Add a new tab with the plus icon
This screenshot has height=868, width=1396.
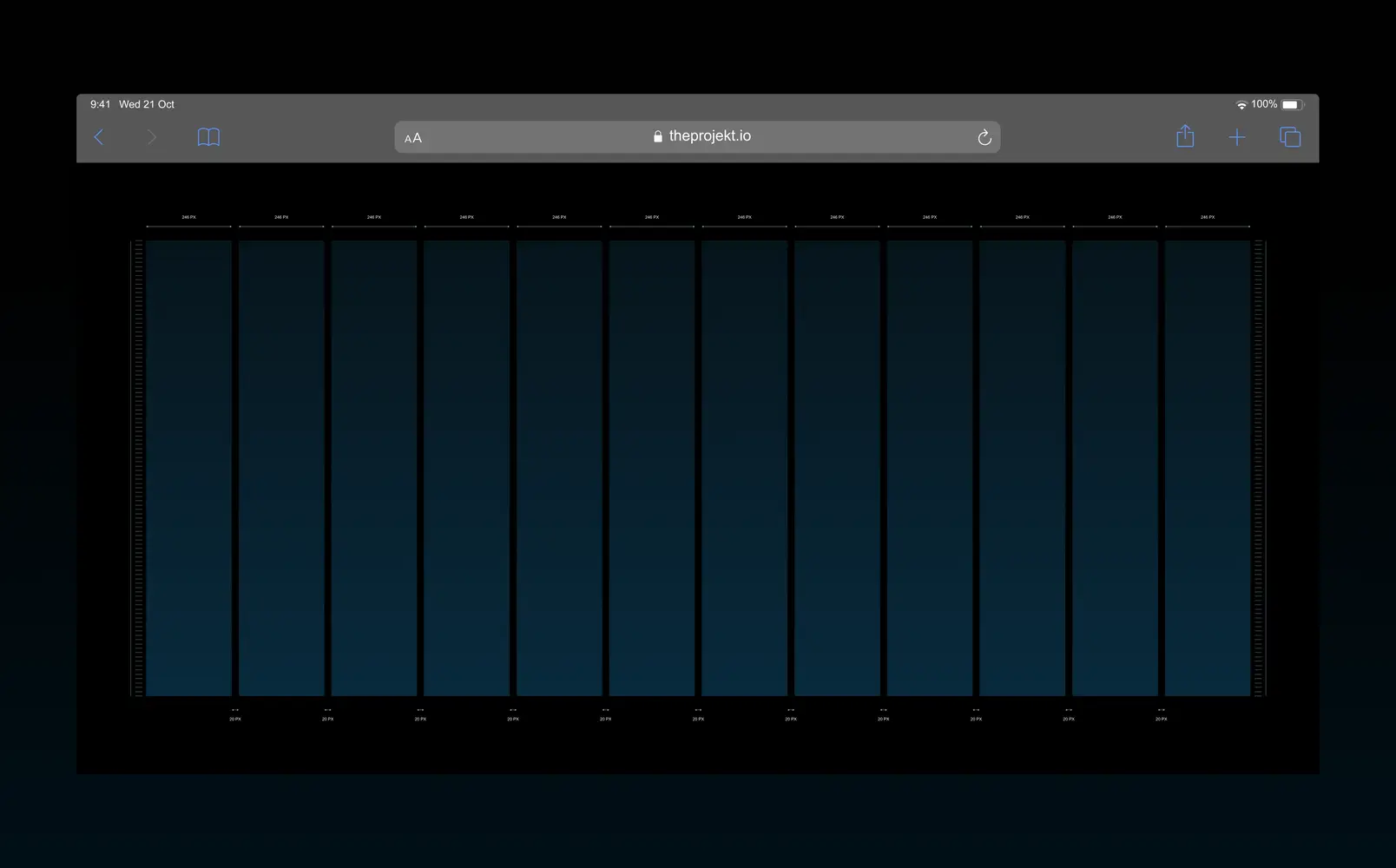coord(1237,137)
